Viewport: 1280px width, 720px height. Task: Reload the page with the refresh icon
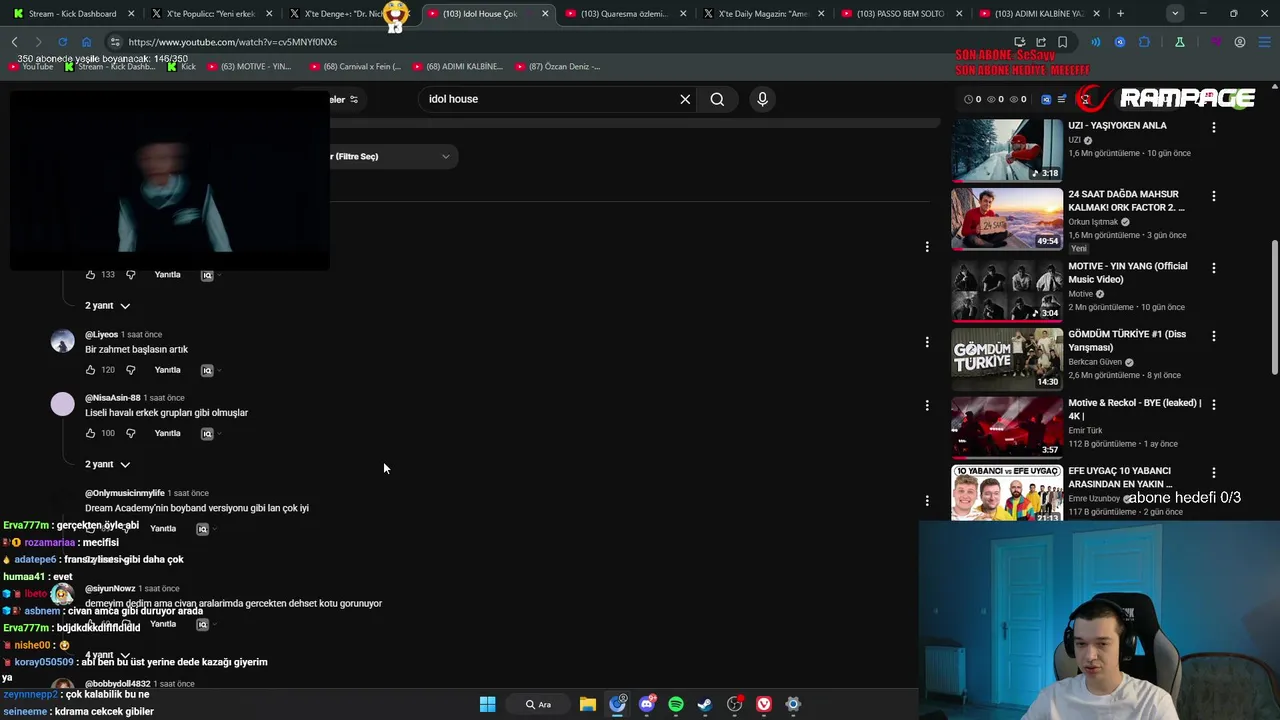[62, 42]
